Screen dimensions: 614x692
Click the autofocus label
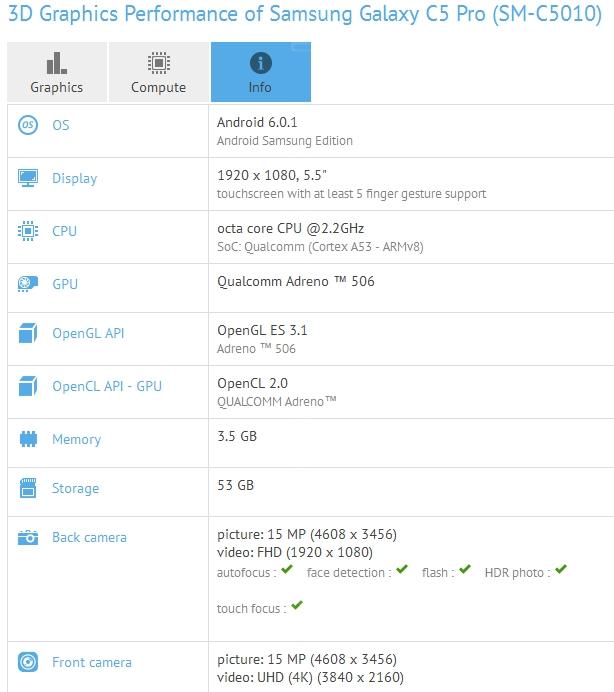coord(246,573)
